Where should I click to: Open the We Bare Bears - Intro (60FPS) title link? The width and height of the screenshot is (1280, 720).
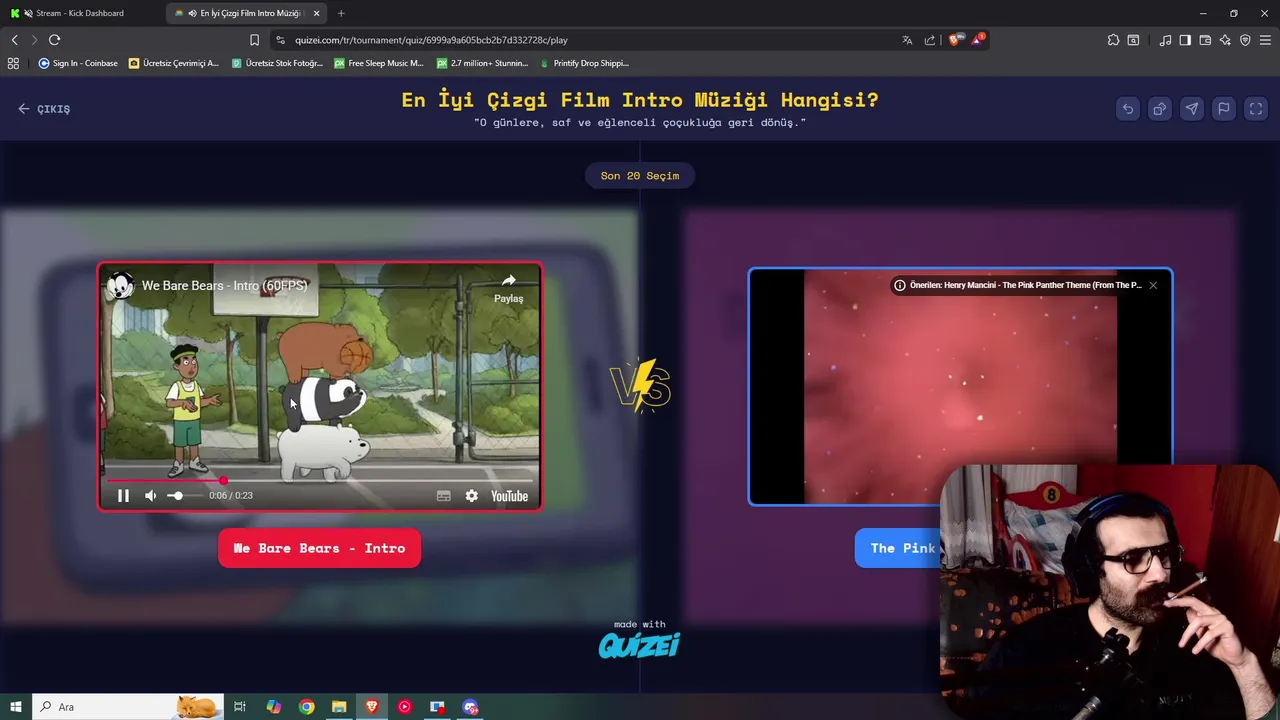[x=224, y=286]
